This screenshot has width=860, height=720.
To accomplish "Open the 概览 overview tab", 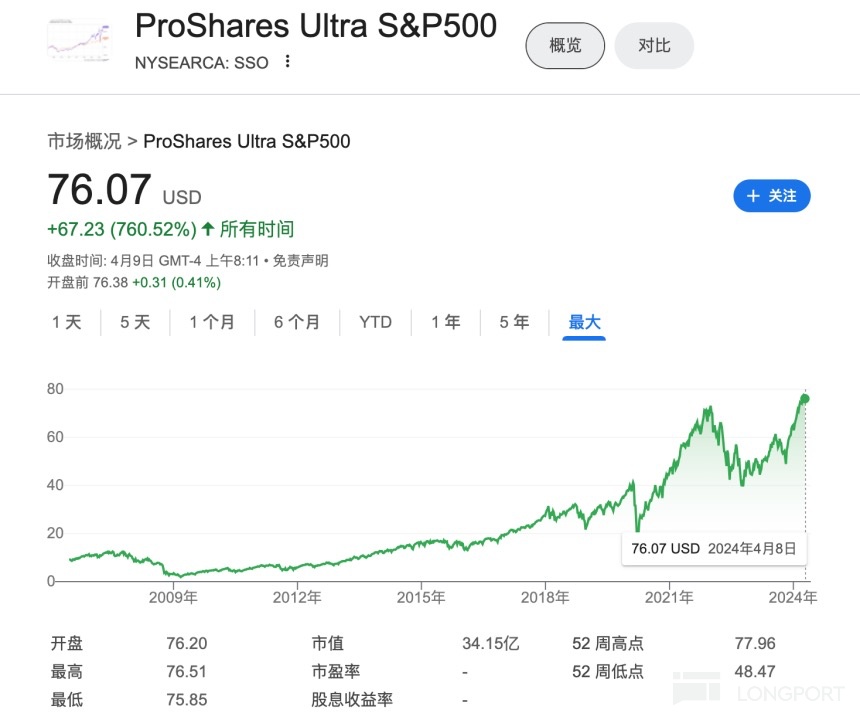I will click(566, 45).
